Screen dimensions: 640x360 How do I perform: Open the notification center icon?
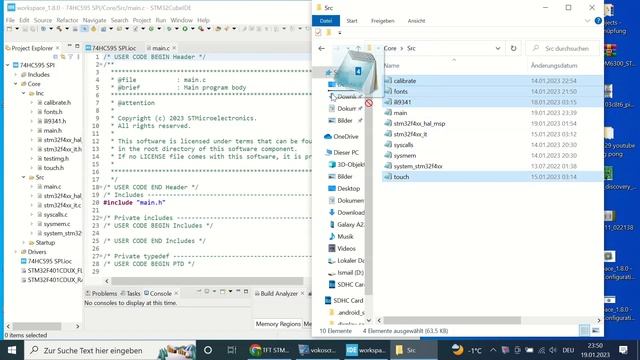coord(623,350)
